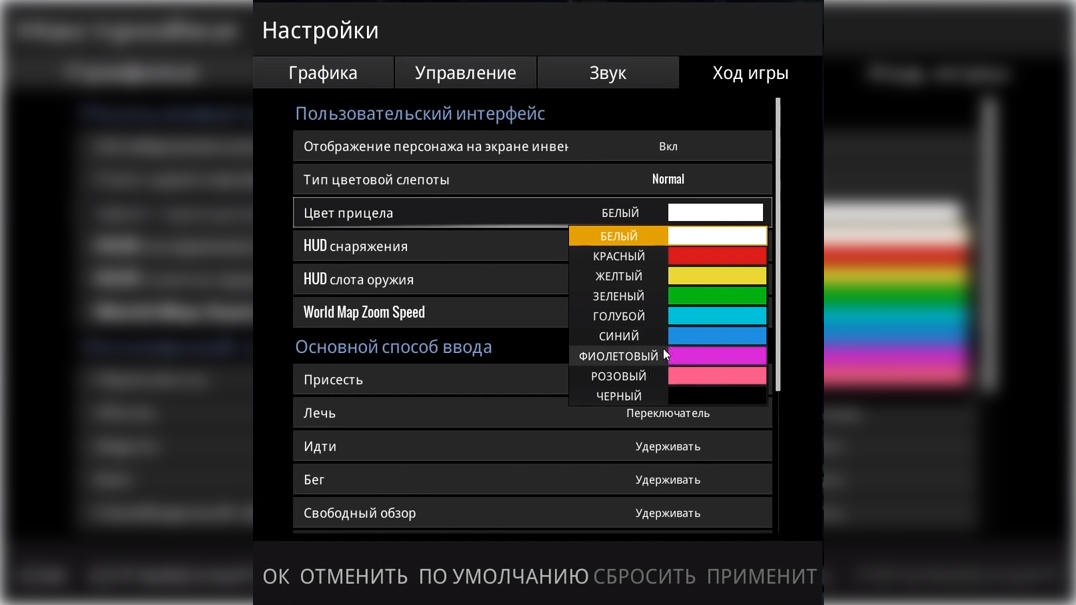Select the Ход игры tab
The height and width of the screenshot is (605, 1076).
pos(750,73)
